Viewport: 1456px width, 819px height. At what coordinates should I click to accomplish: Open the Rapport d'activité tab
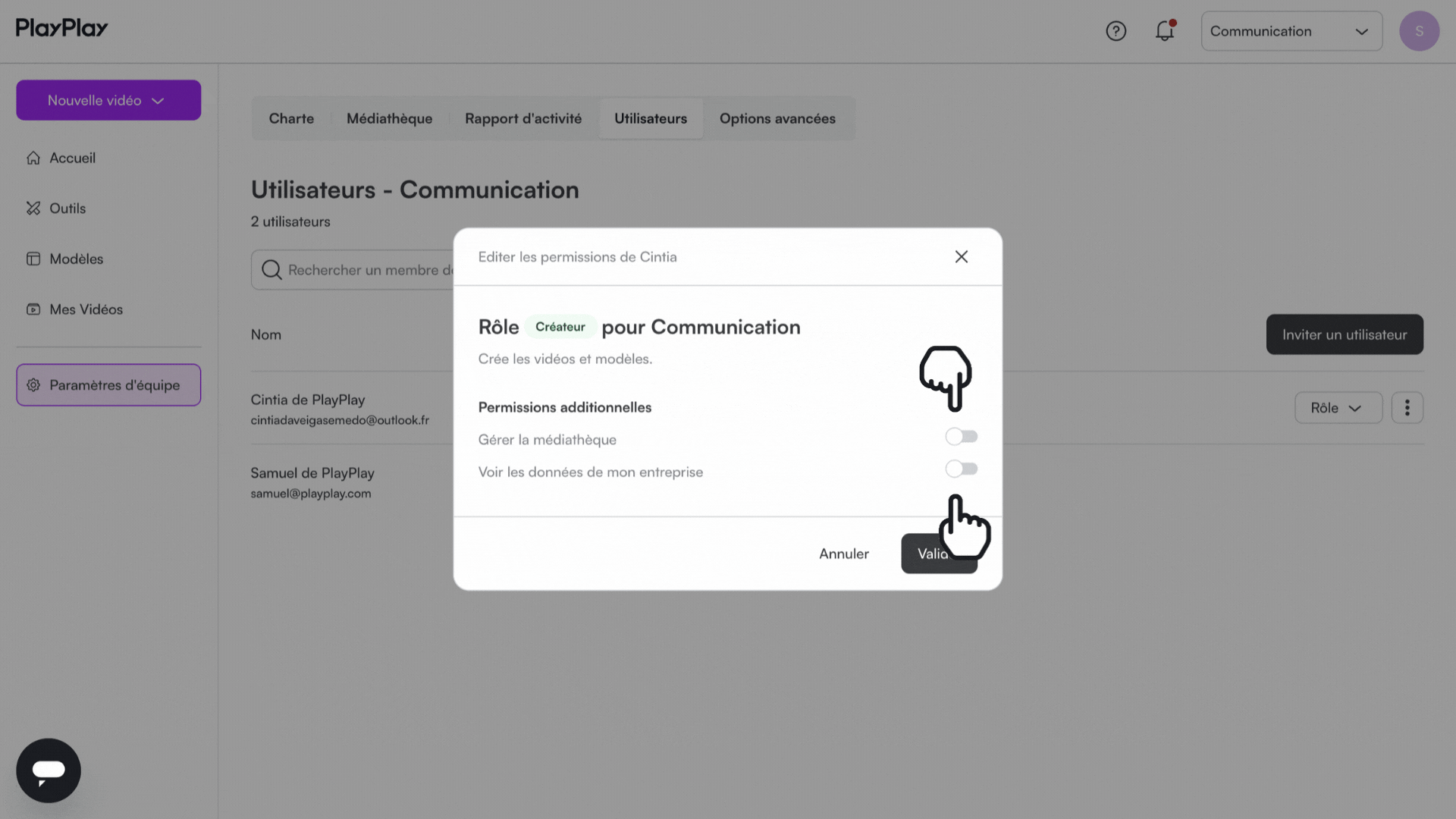pyautogui.click(x=523, y=119)
